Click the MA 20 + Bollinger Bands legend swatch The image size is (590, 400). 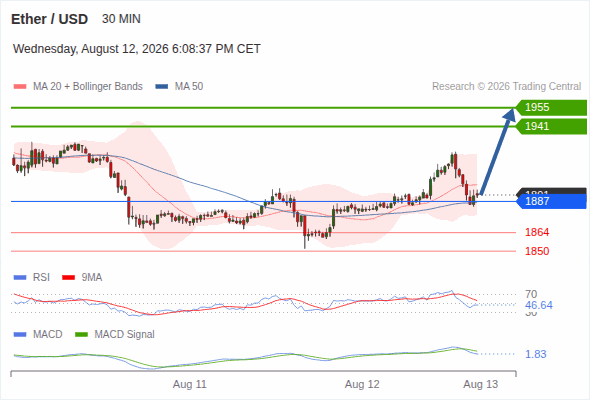click(20, 87)
